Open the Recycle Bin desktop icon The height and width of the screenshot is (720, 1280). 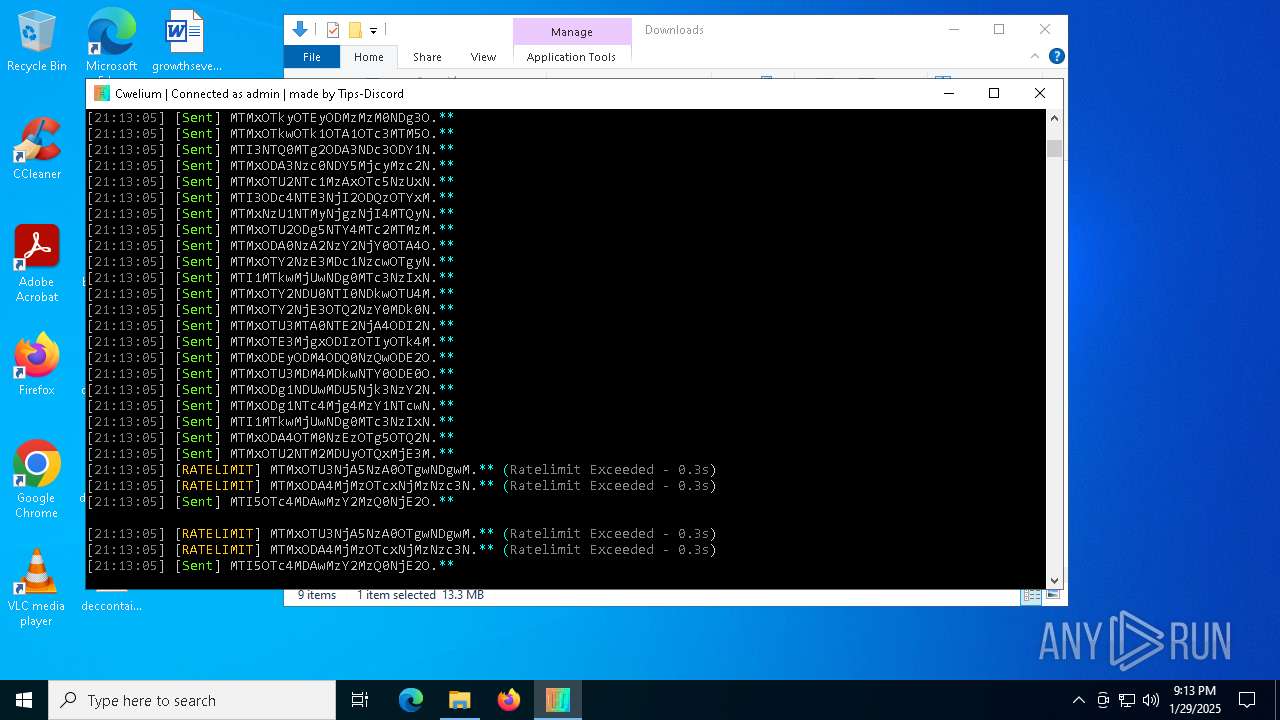point(37,41)
